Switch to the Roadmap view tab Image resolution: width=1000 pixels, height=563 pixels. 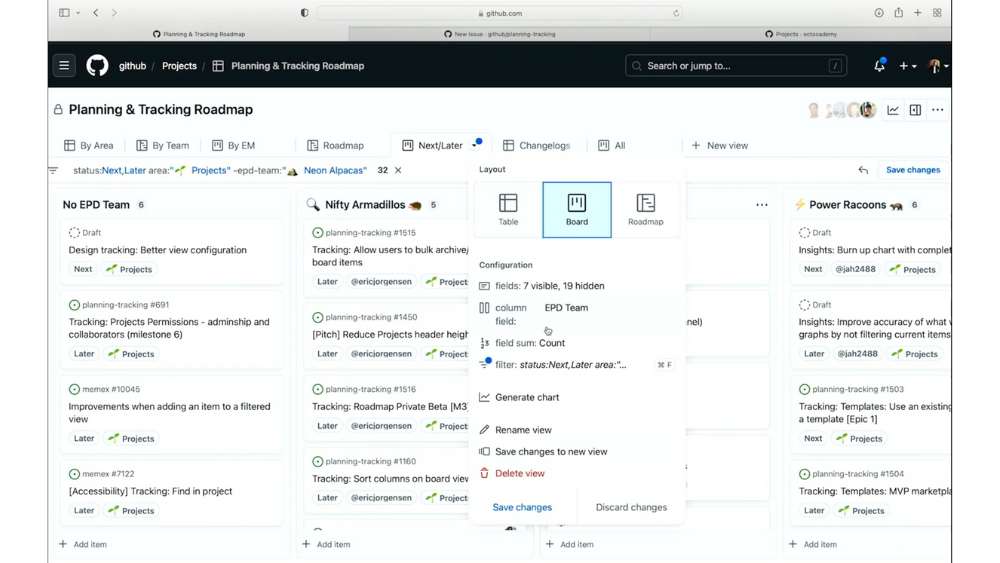[335, 145]
